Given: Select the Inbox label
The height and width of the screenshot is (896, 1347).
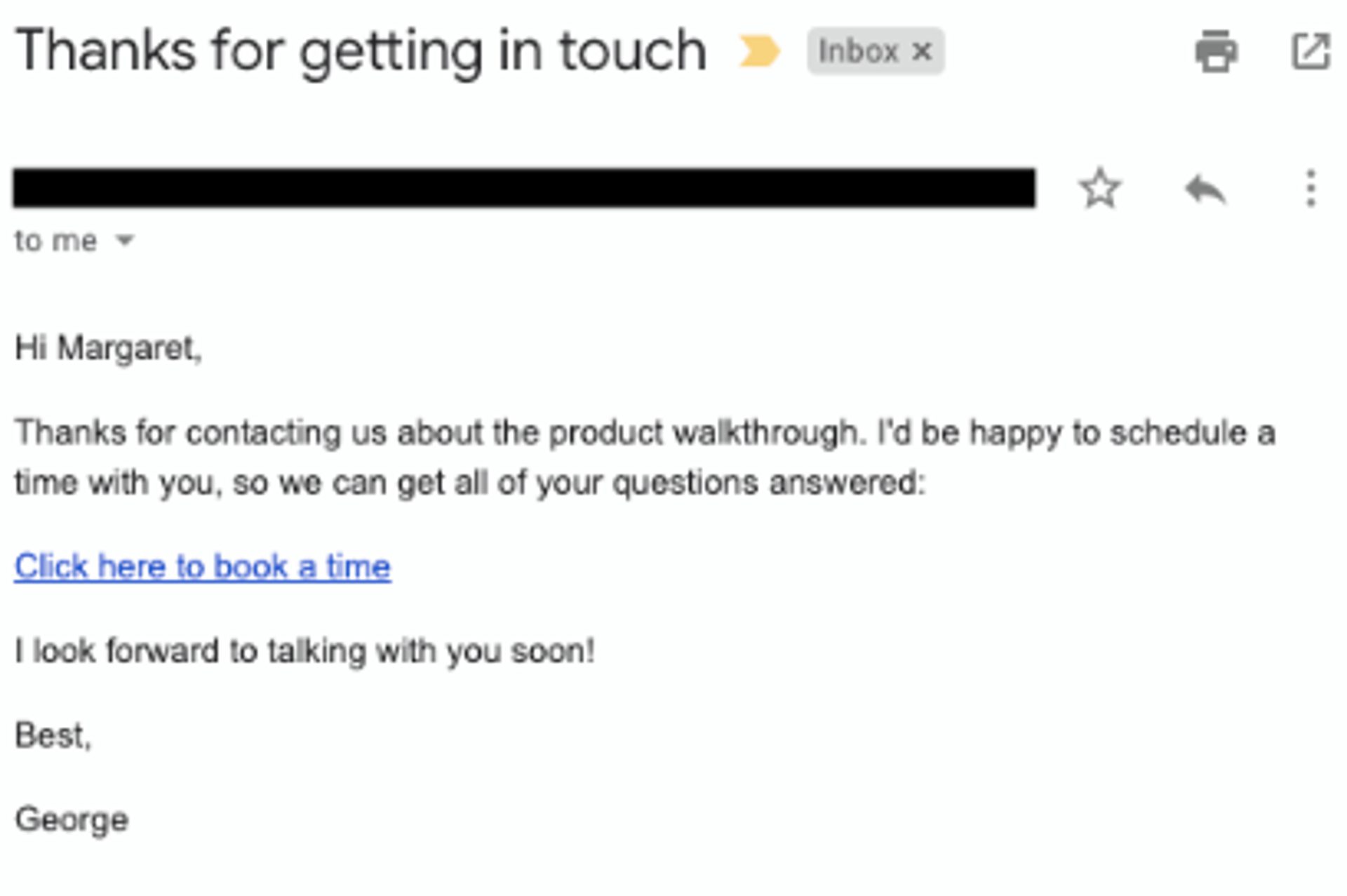Looking at the screenshot, I should tap(859, 50).
